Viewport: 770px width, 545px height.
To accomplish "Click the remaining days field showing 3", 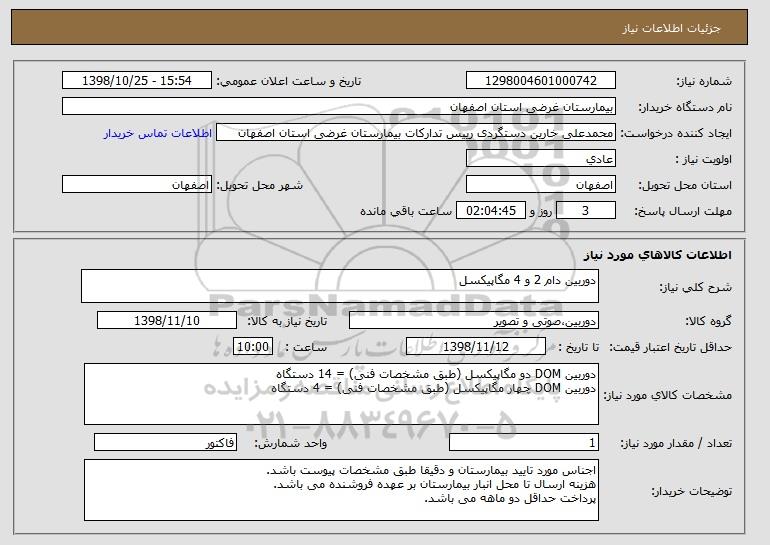I will pos(585,211).
